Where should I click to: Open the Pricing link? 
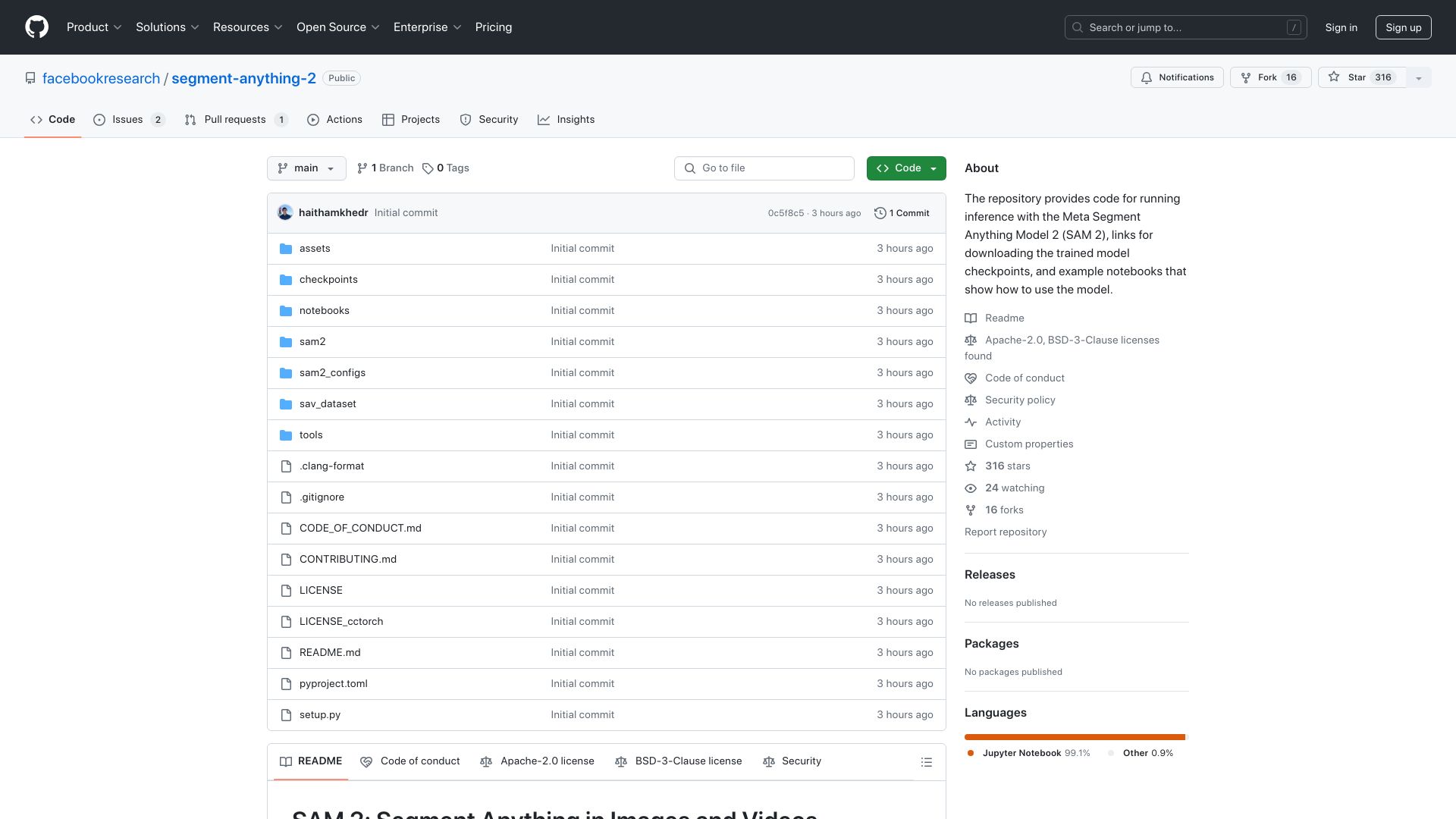coord(494,27)
